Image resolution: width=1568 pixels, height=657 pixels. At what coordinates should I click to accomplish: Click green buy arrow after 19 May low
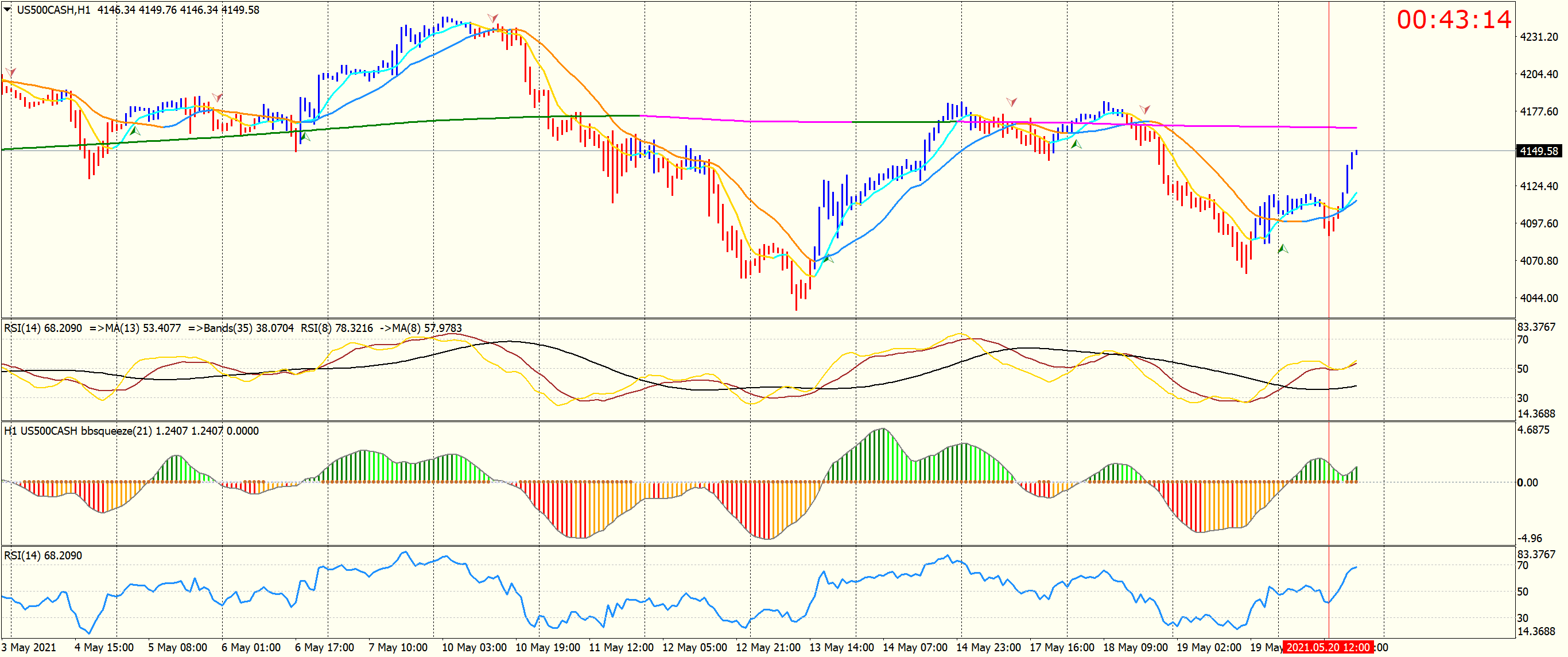click(x=1283, y=249)
